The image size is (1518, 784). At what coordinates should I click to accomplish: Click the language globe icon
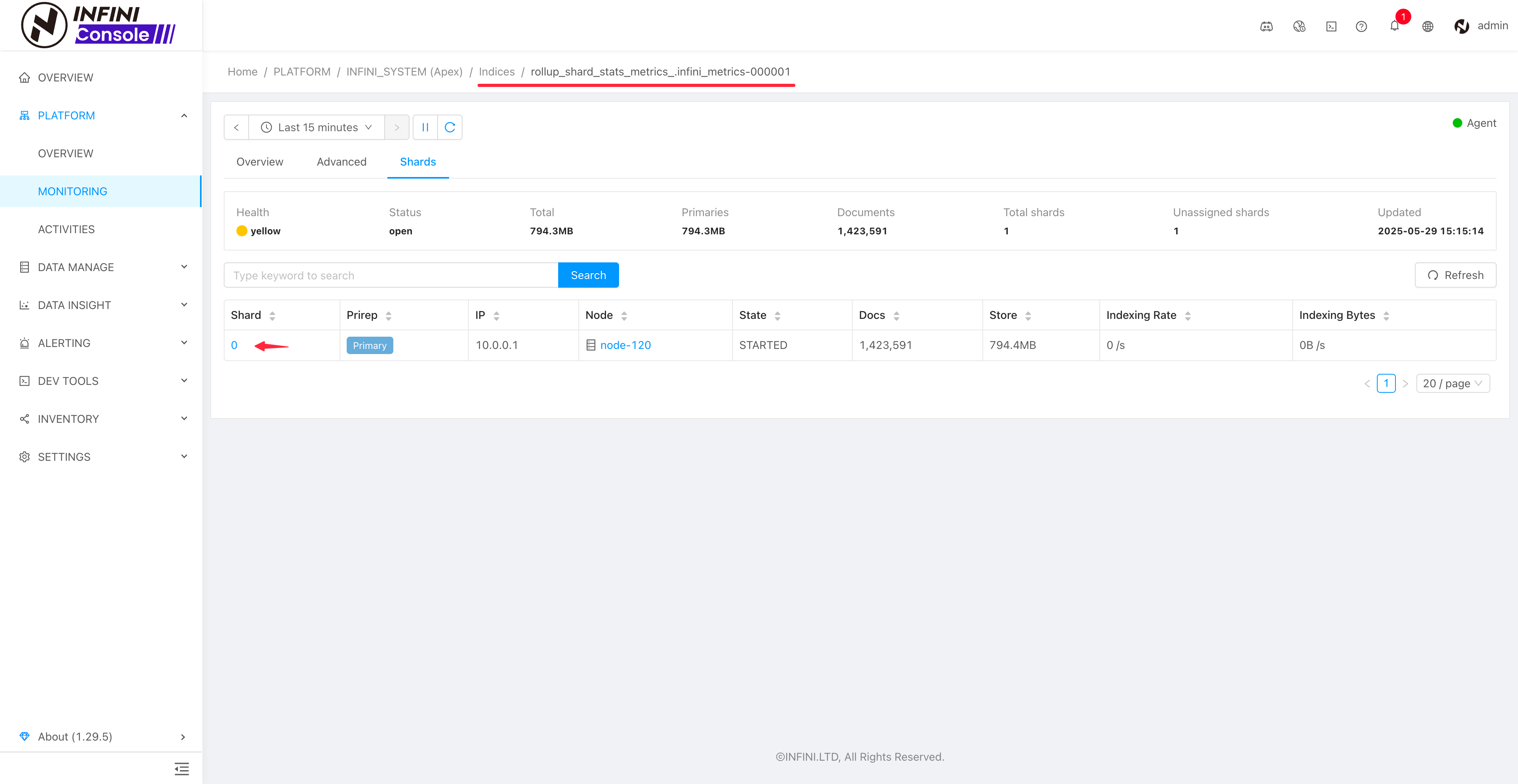(x=1427, y=26)
